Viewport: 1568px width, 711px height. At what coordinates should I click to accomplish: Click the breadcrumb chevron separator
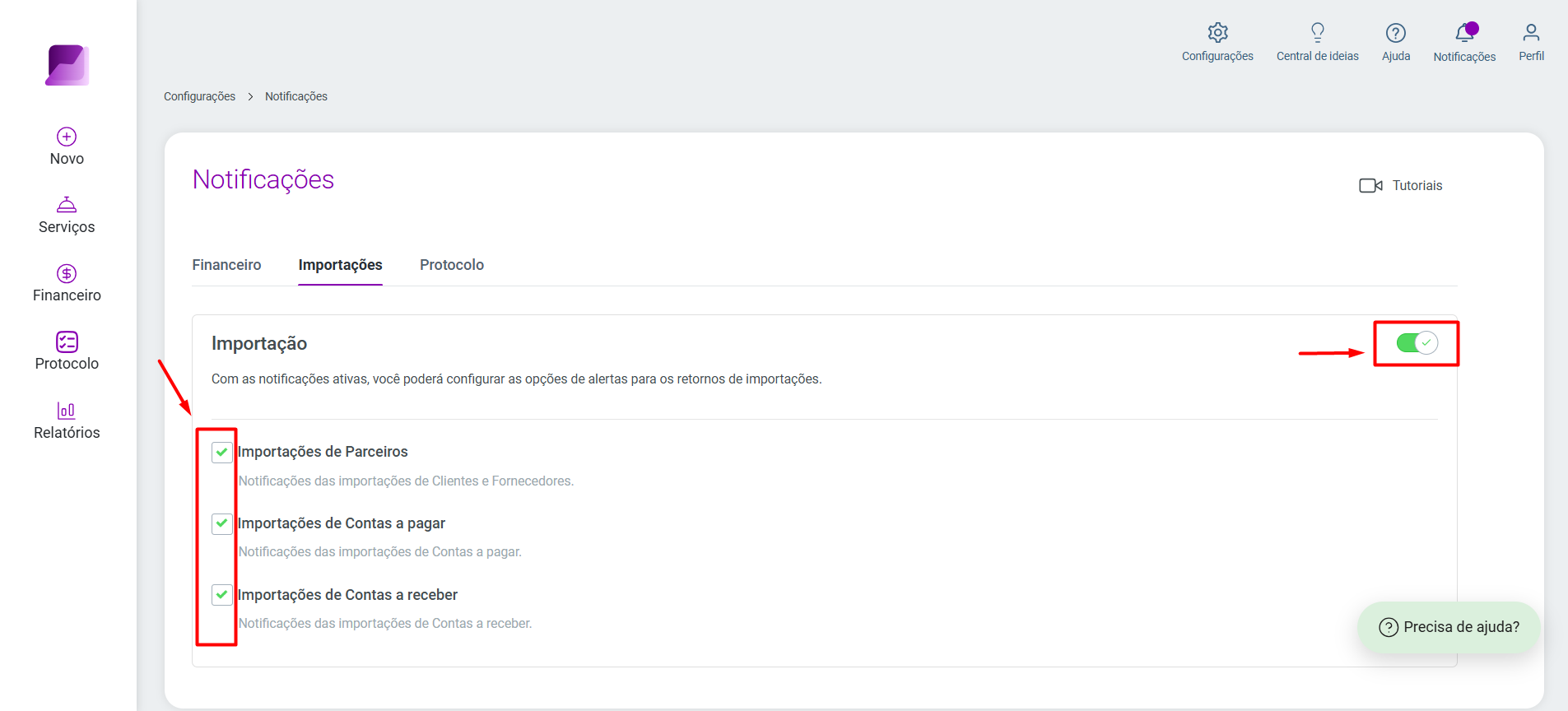pyautogui.click(x=250, y=97)
